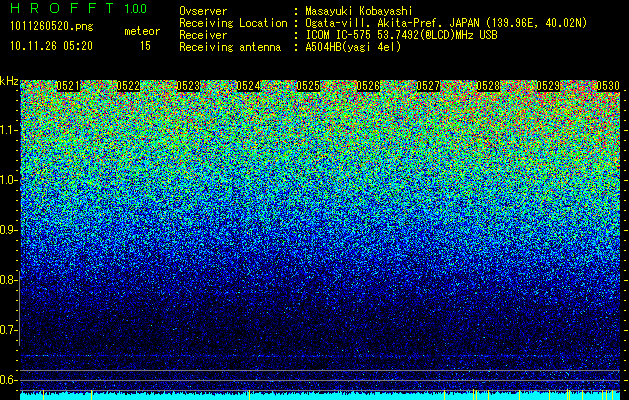This screenshot has width=629, height=400.
Task: Click the yellow meteor tick beneath 0524
Action: 250,395
